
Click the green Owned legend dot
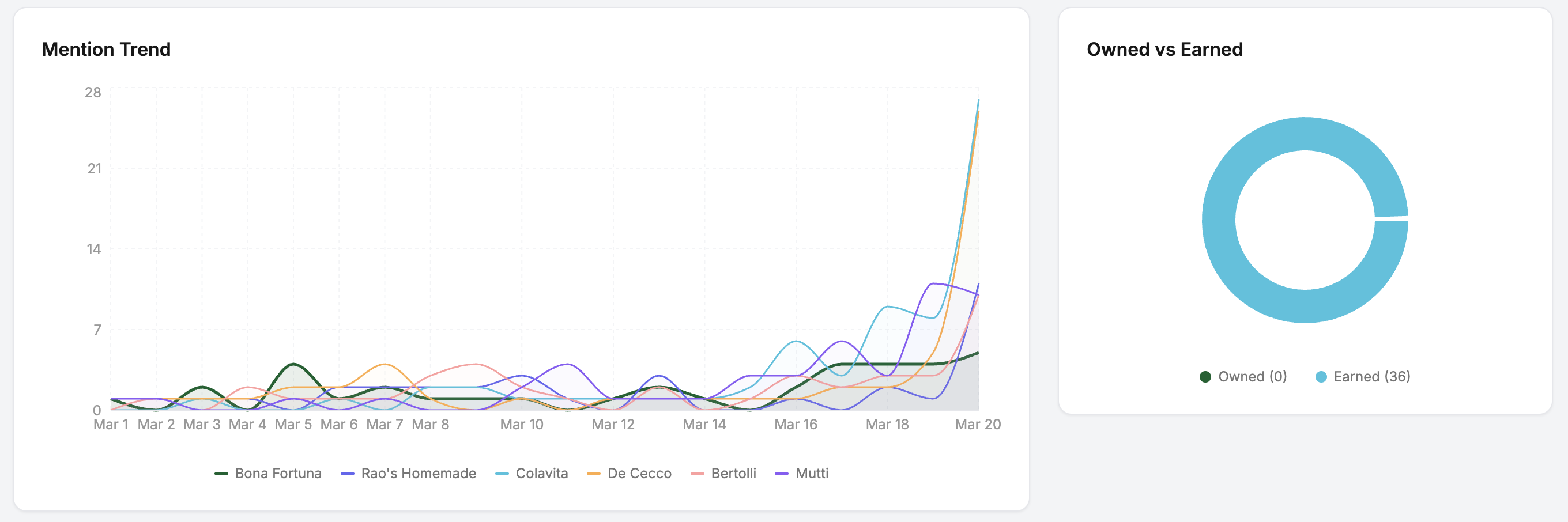coord(1205,377)
